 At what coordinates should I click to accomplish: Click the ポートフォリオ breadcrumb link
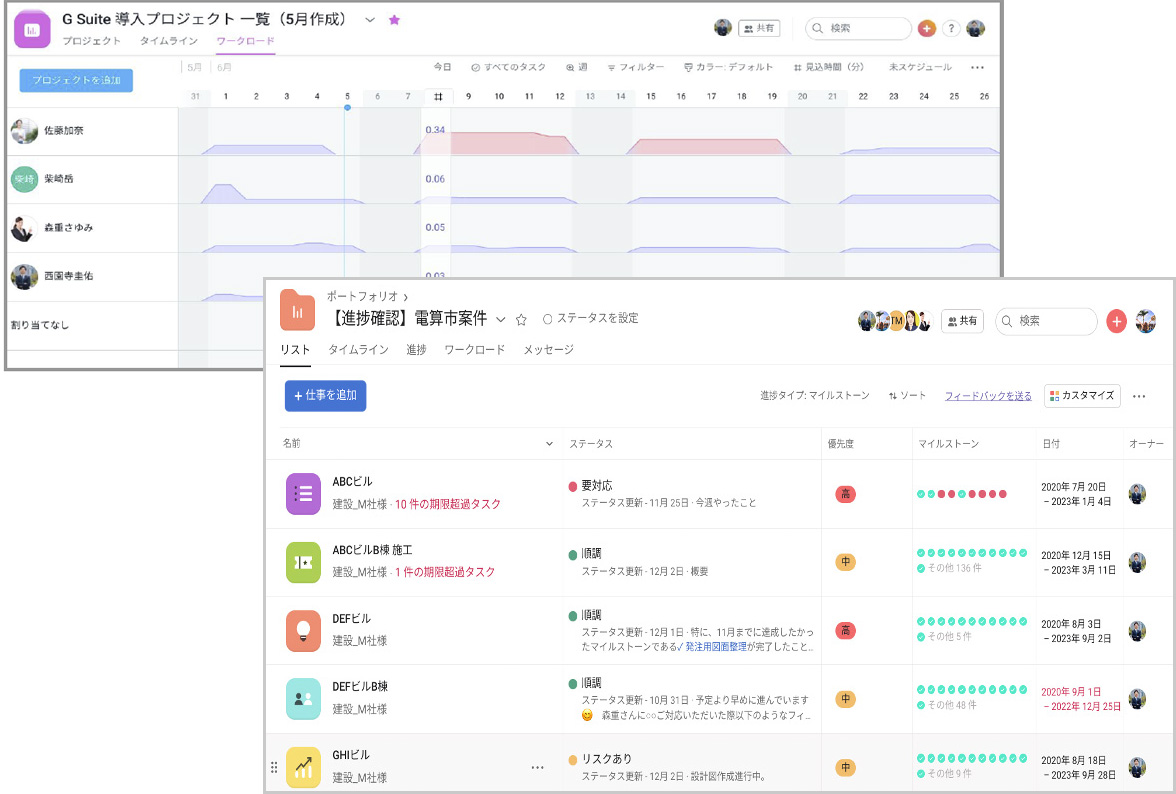coord(362,297)
